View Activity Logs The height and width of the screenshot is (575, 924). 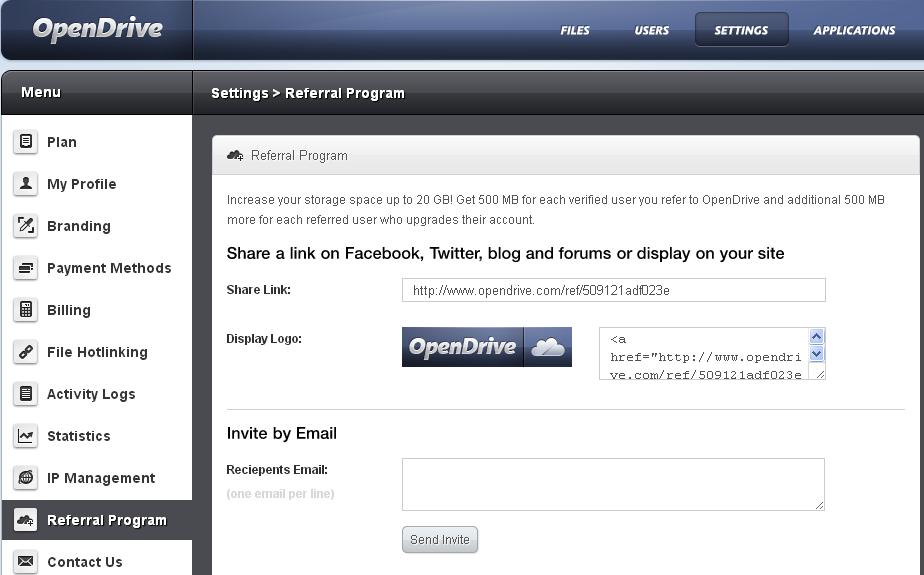[x=91, y=394]
